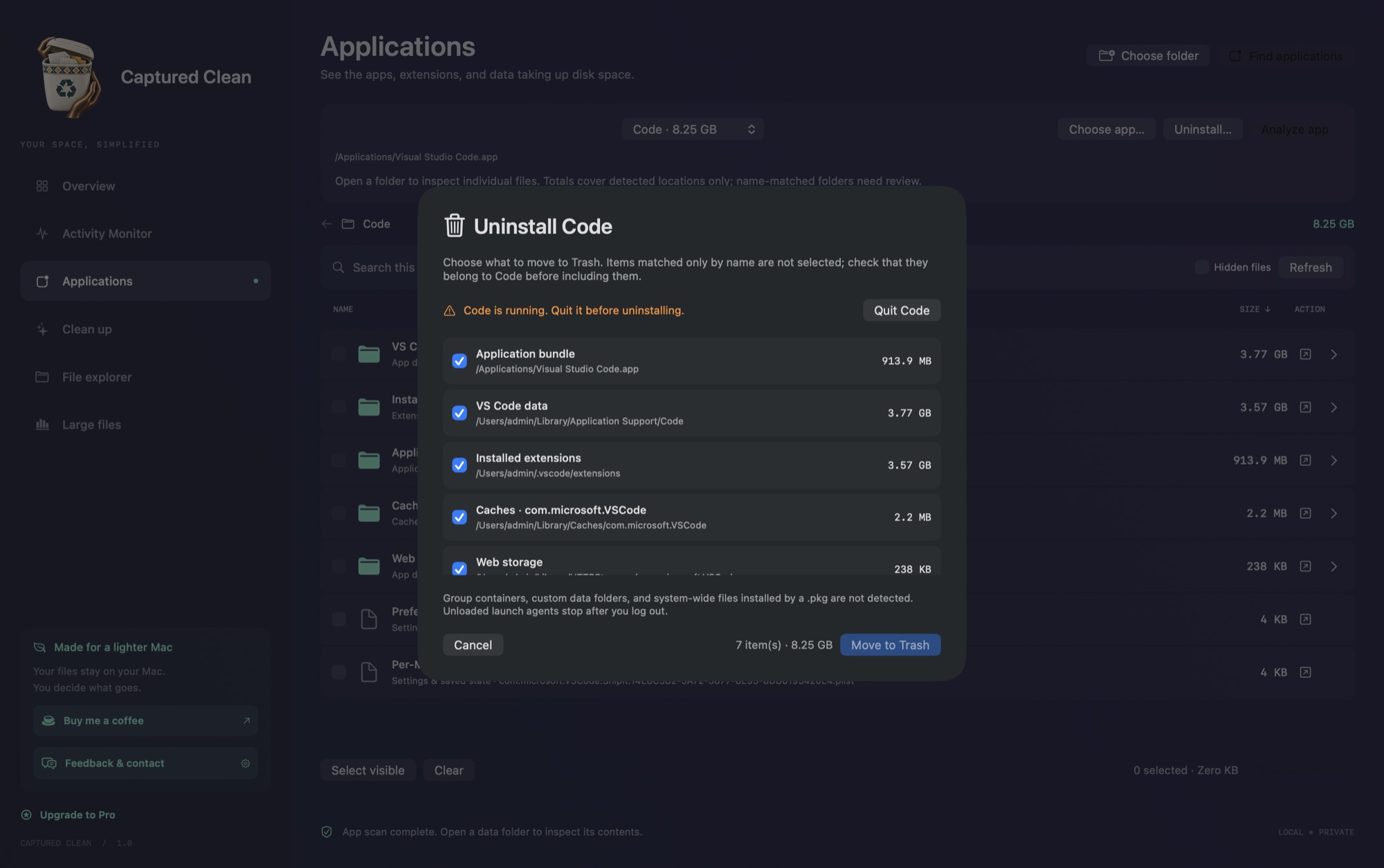The width and height of the screenshot is (1384, 868).
Task: Toggle the Web storage checkbox
Action: 459,569
